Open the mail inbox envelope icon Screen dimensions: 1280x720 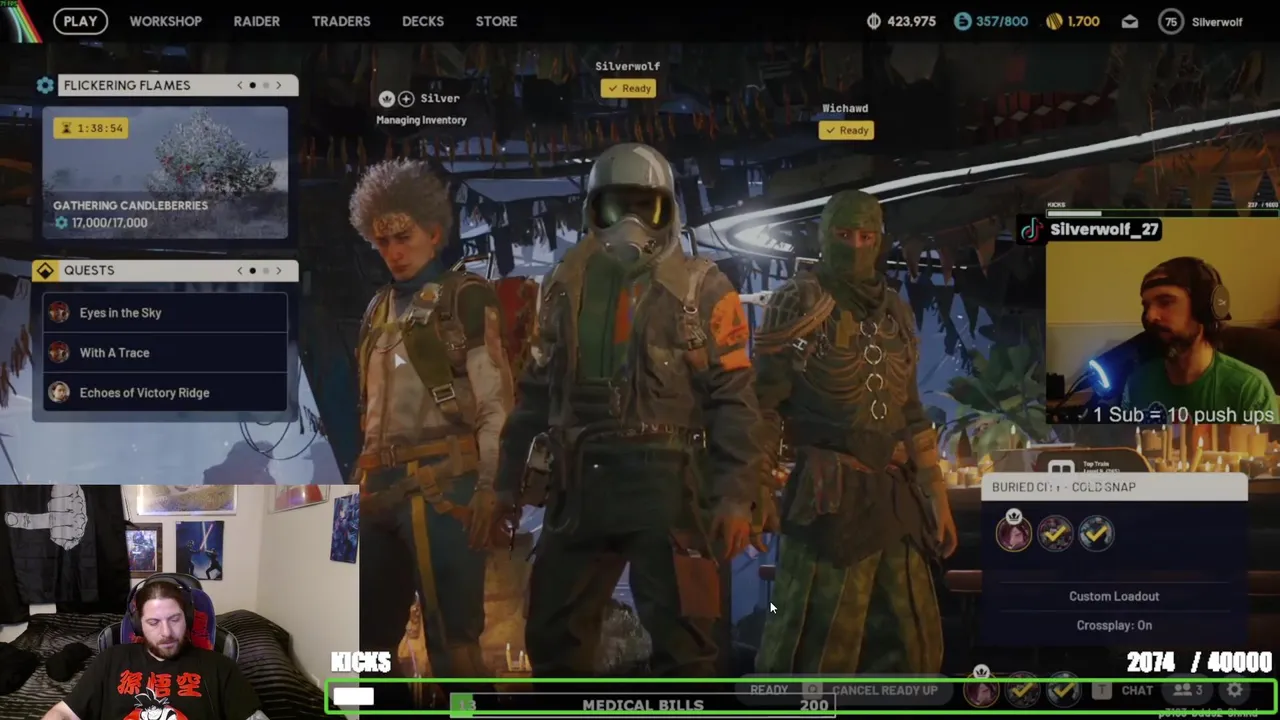pos(1130,21)
